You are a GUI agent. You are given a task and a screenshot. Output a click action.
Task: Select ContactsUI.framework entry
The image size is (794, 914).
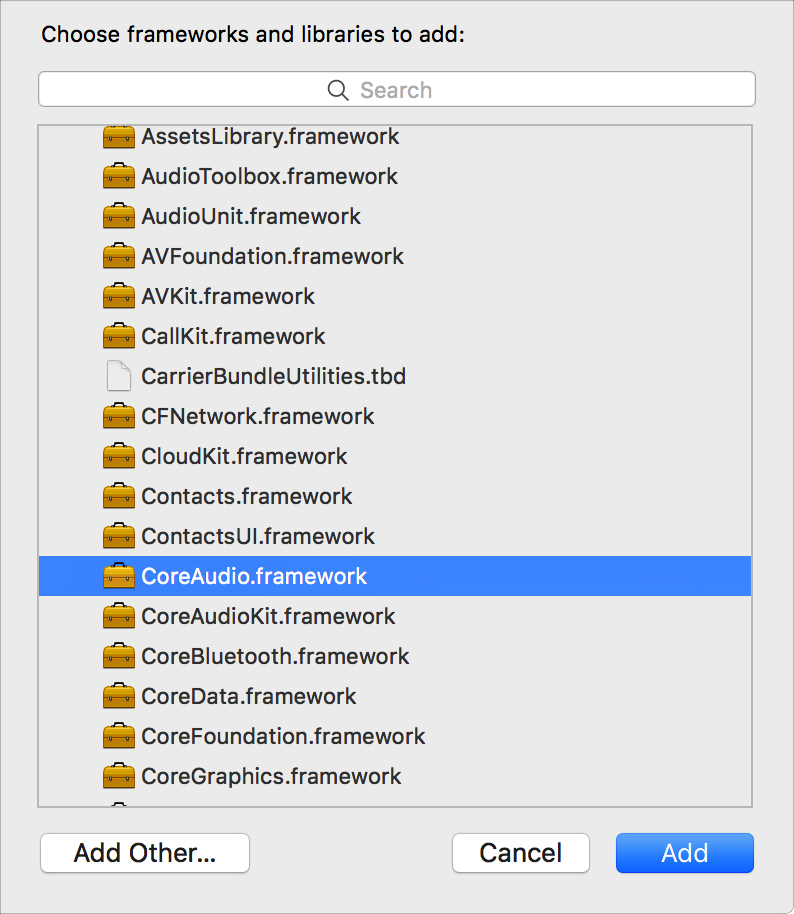click(x=258, y=536)
